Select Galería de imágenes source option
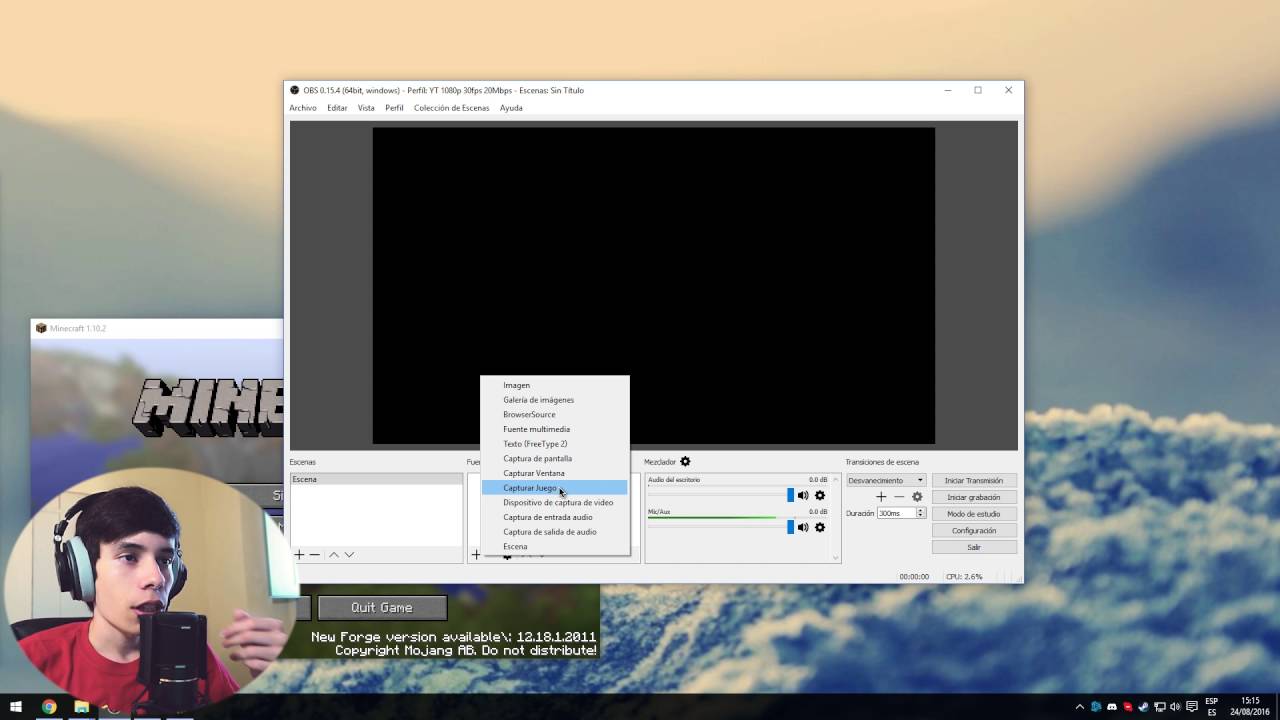The image size is (1280, 720). tap(555, 400)
